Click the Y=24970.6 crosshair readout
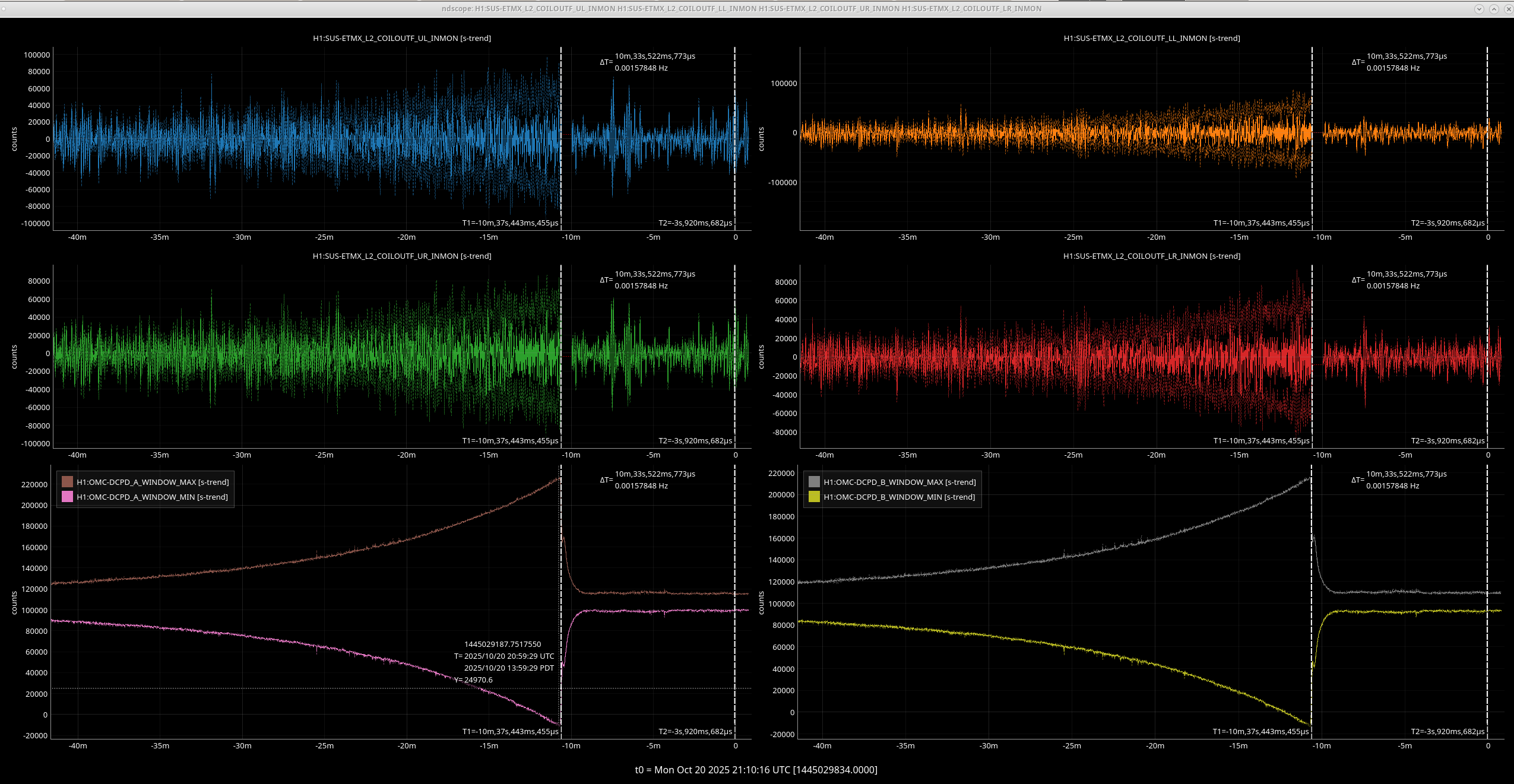The image size is (1514, 784). pos(474,680)
